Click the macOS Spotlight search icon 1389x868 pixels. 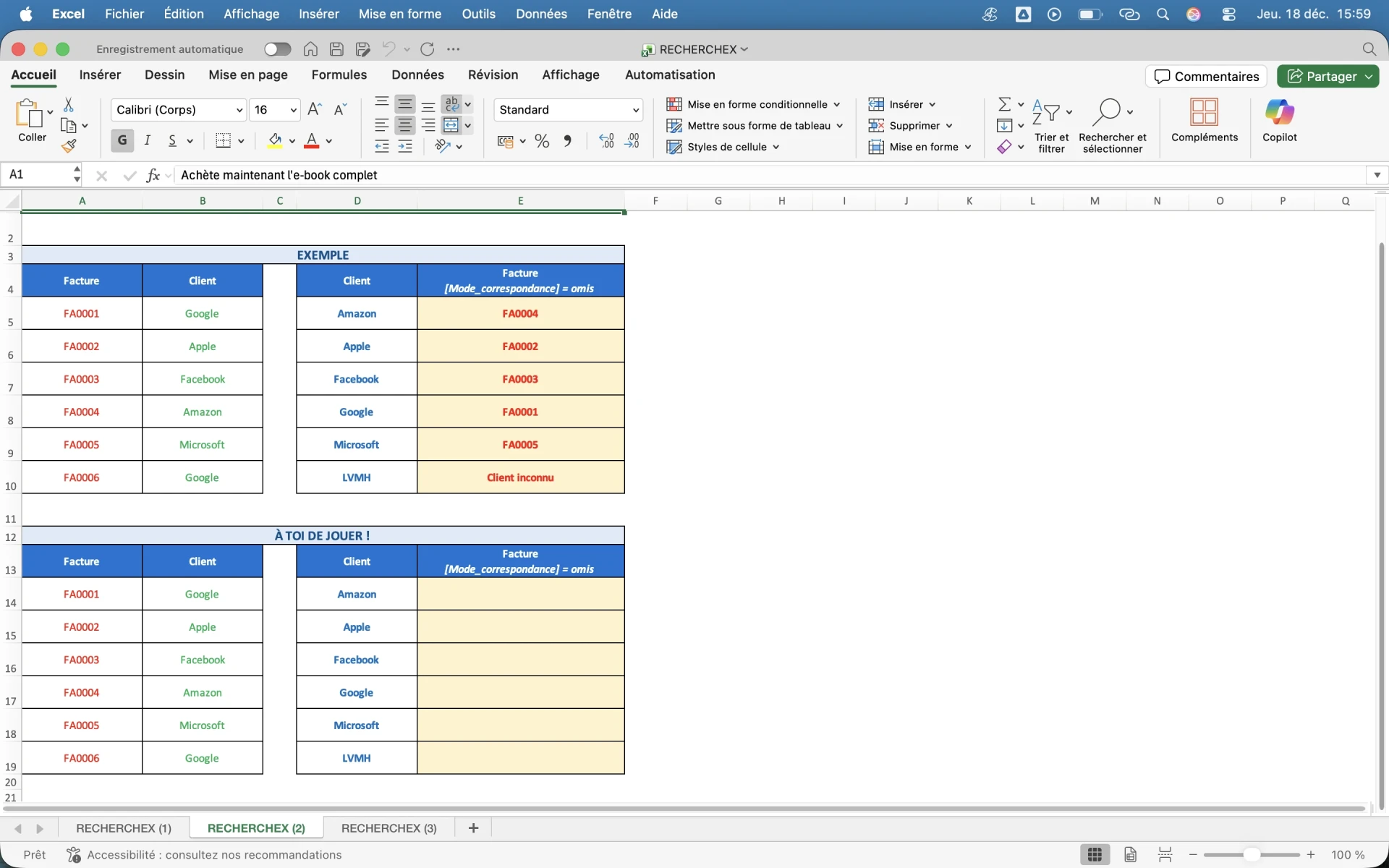pyautogui.click(x=1163, y=14)
